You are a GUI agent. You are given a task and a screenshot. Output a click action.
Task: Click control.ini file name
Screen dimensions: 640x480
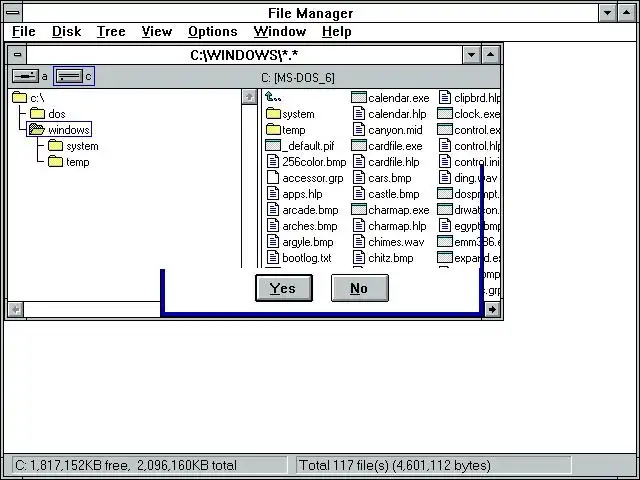(477, 162)
